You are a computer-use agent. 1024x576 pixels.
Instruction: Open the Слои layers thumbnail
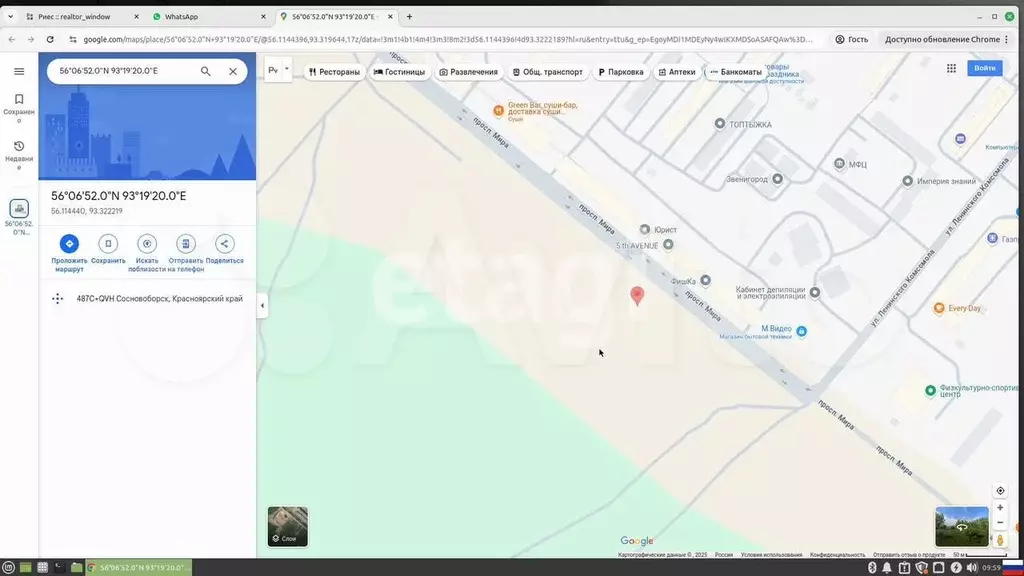point(287,526)
